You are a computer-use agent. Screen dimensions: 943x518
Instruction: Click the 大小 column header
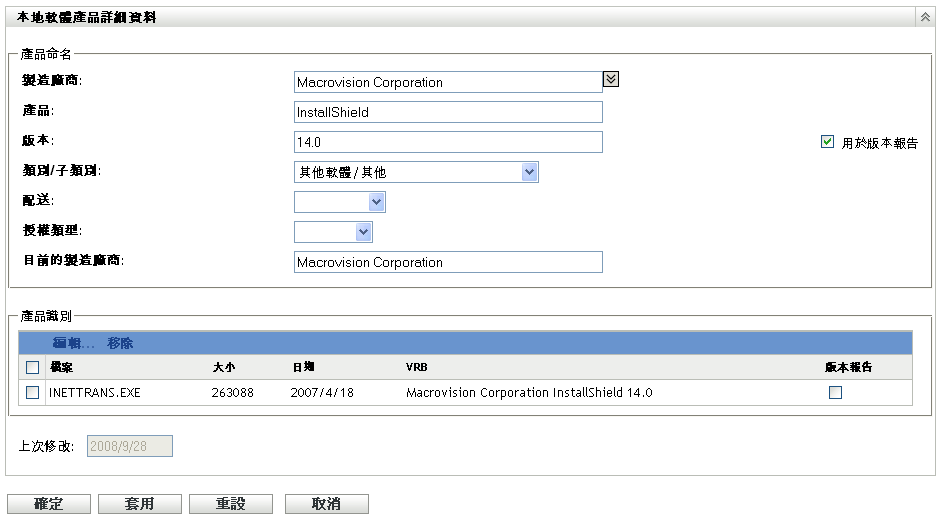(x=224, y=367)
